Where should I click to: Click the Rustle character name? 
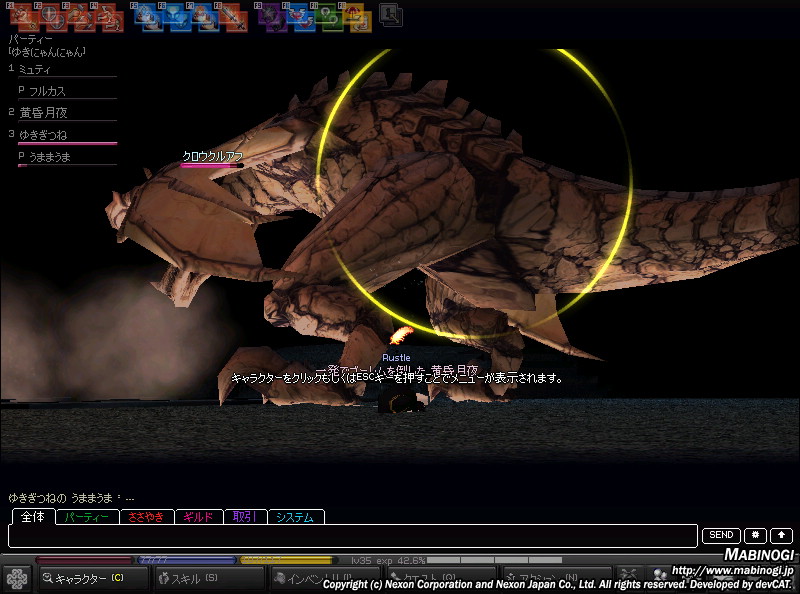click(396, 358)
